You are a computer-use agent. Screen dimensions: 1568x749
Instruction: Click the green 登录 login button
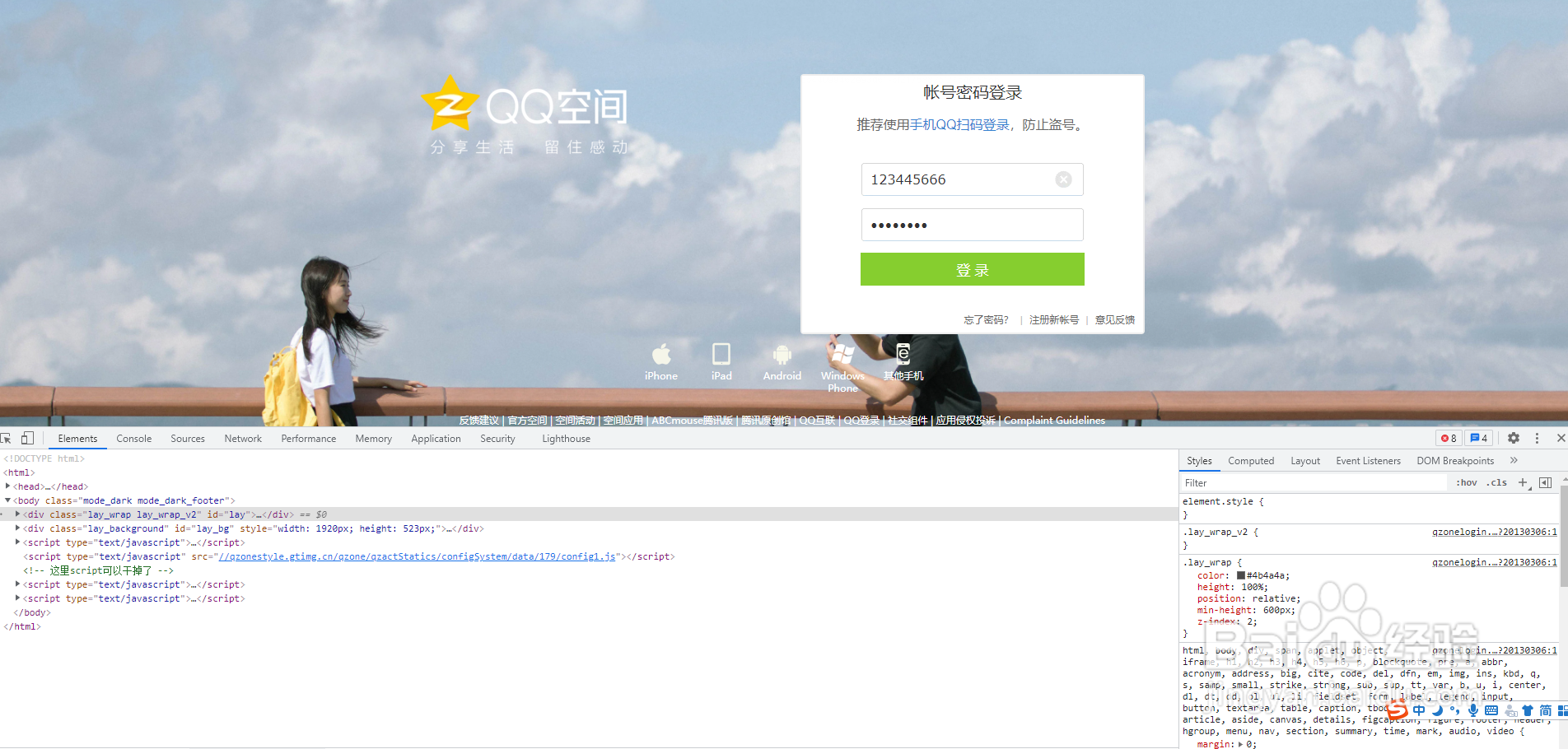tap(972, 269)
